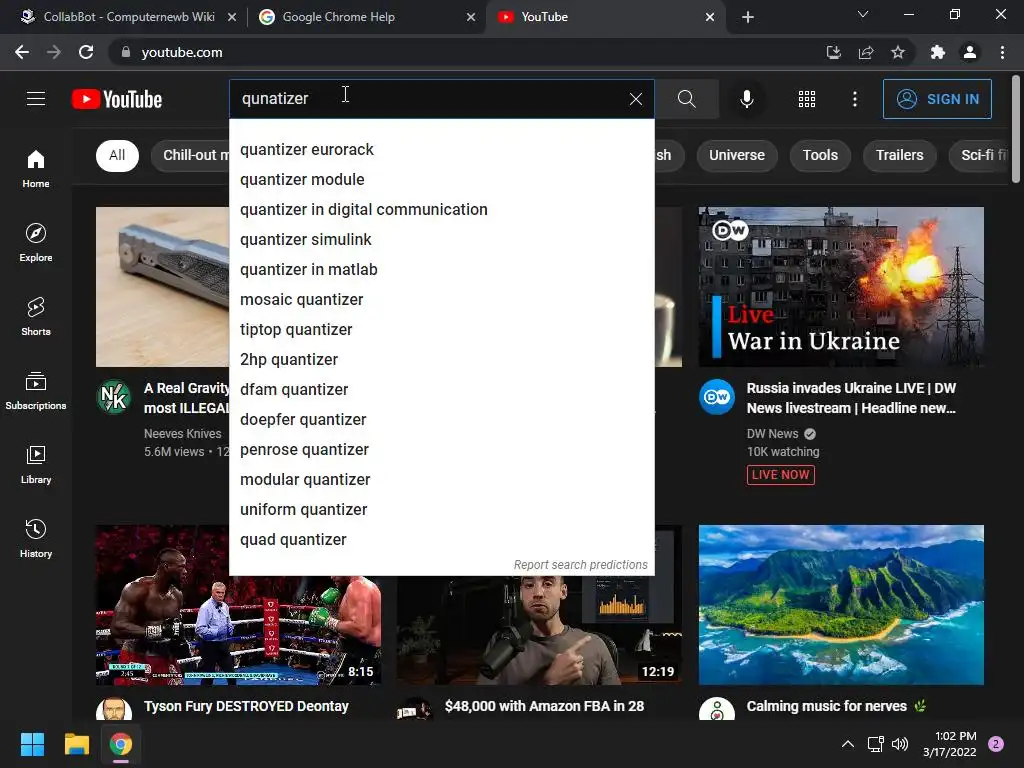Go back with browser back arrow
The height and width of the screenshot is (768, 1024).
click(22, 52)
